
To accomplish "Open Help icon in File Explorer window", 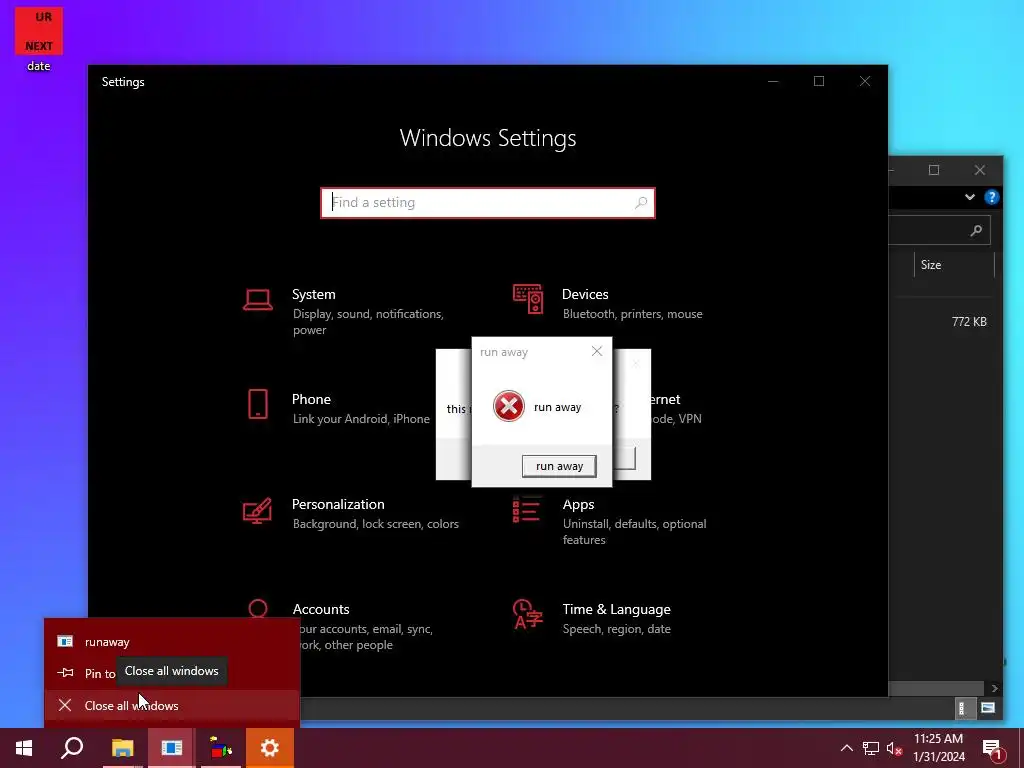I will tap(991, 197).
